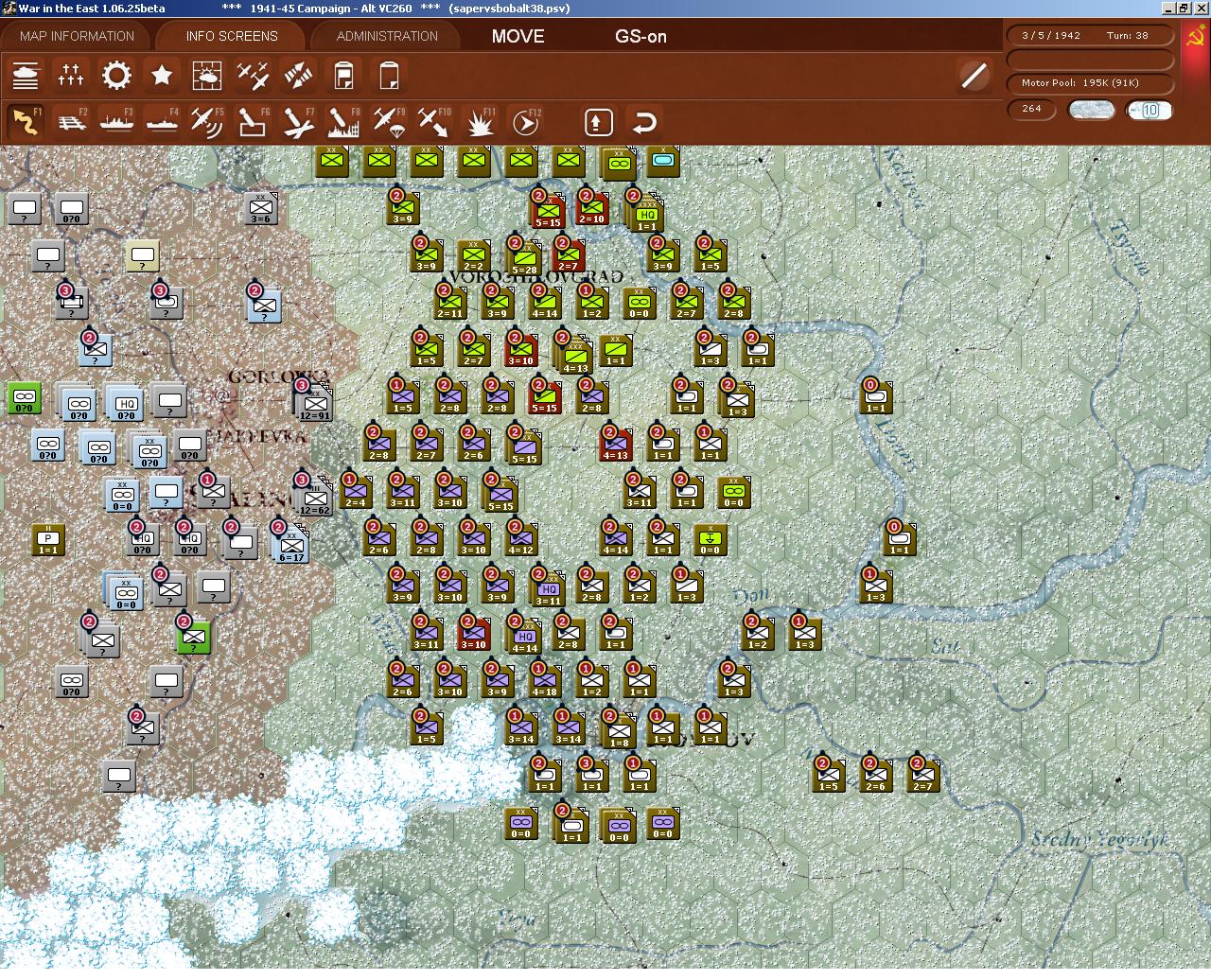Enable F9 air transport mode
The height and width of the screenshot is (980, 1211).
[389, 122]
